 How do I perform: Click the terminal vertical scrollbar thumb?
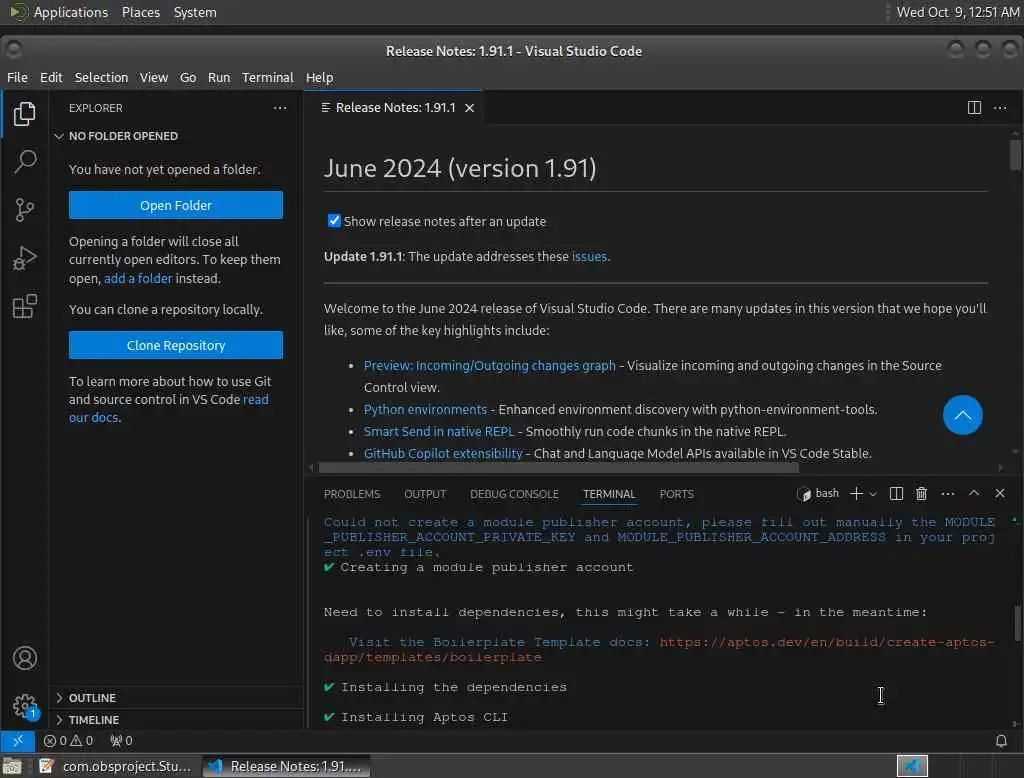(x=1016, y=624)
